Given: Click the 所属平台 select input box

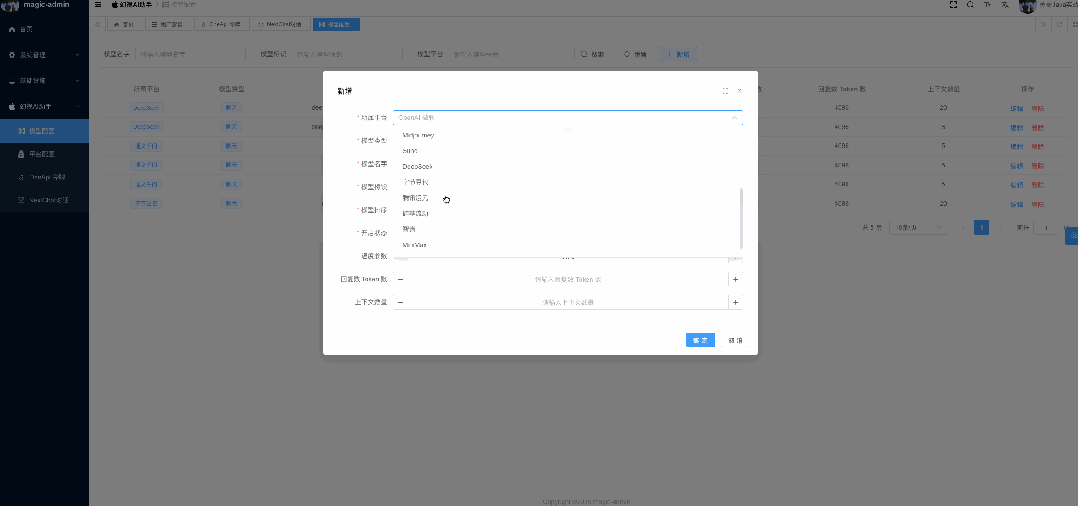Looking at the screenshot, I should pyautogui.click(x=568, y=118).
